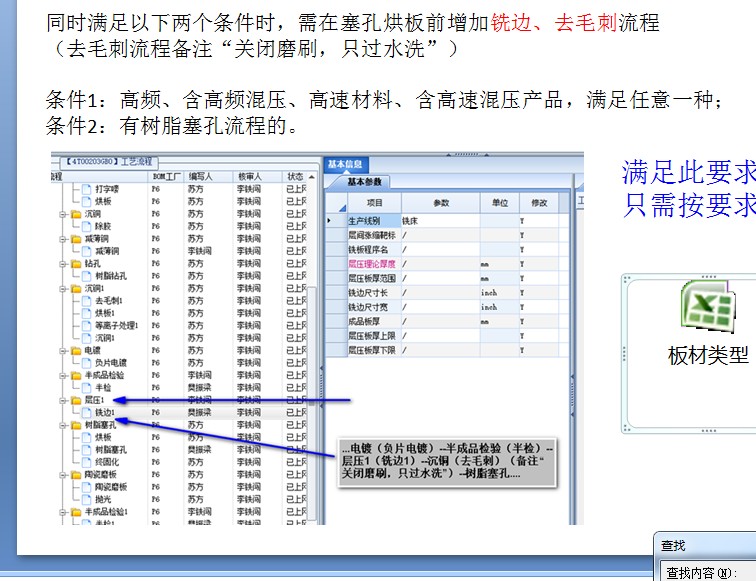Click the 修改 column header

(539, 203)
